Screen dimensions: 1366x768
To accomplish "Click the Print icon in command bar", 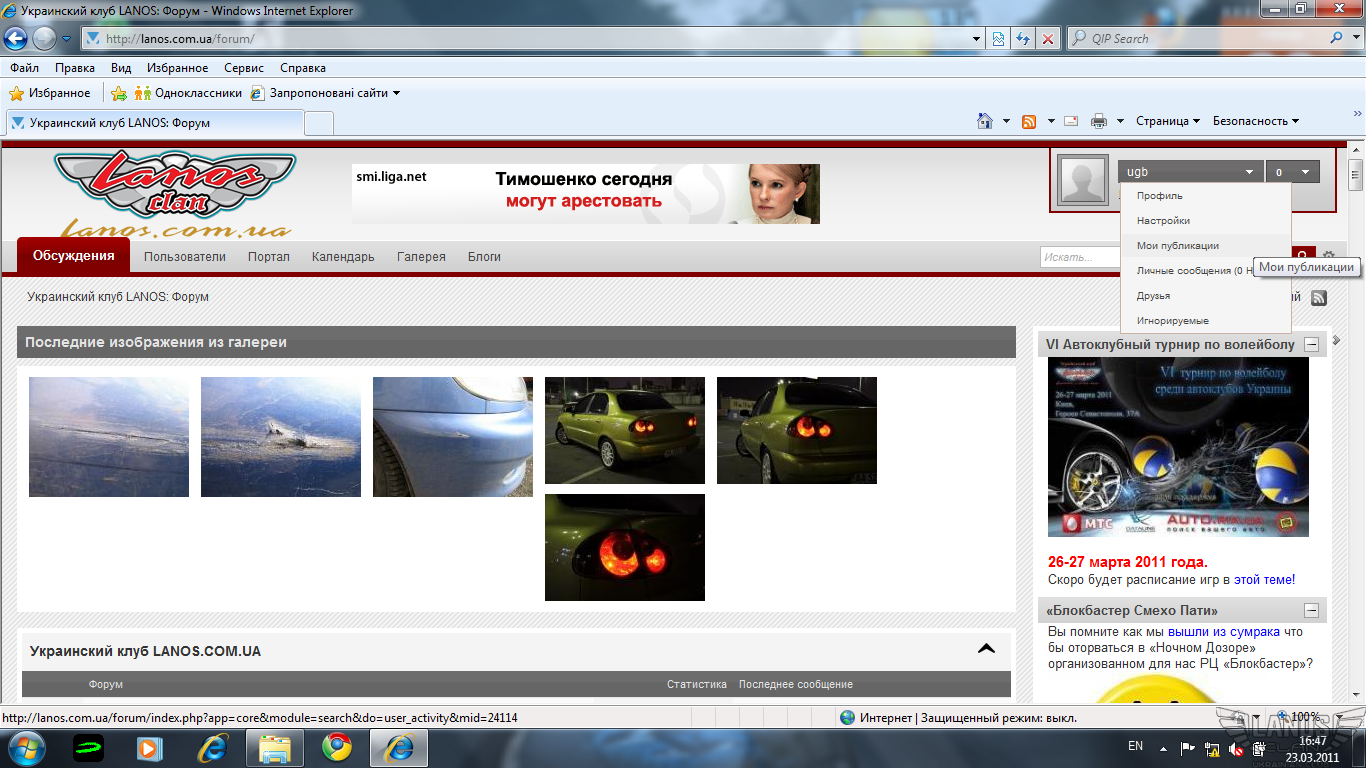I will (x=1099, y=121).
